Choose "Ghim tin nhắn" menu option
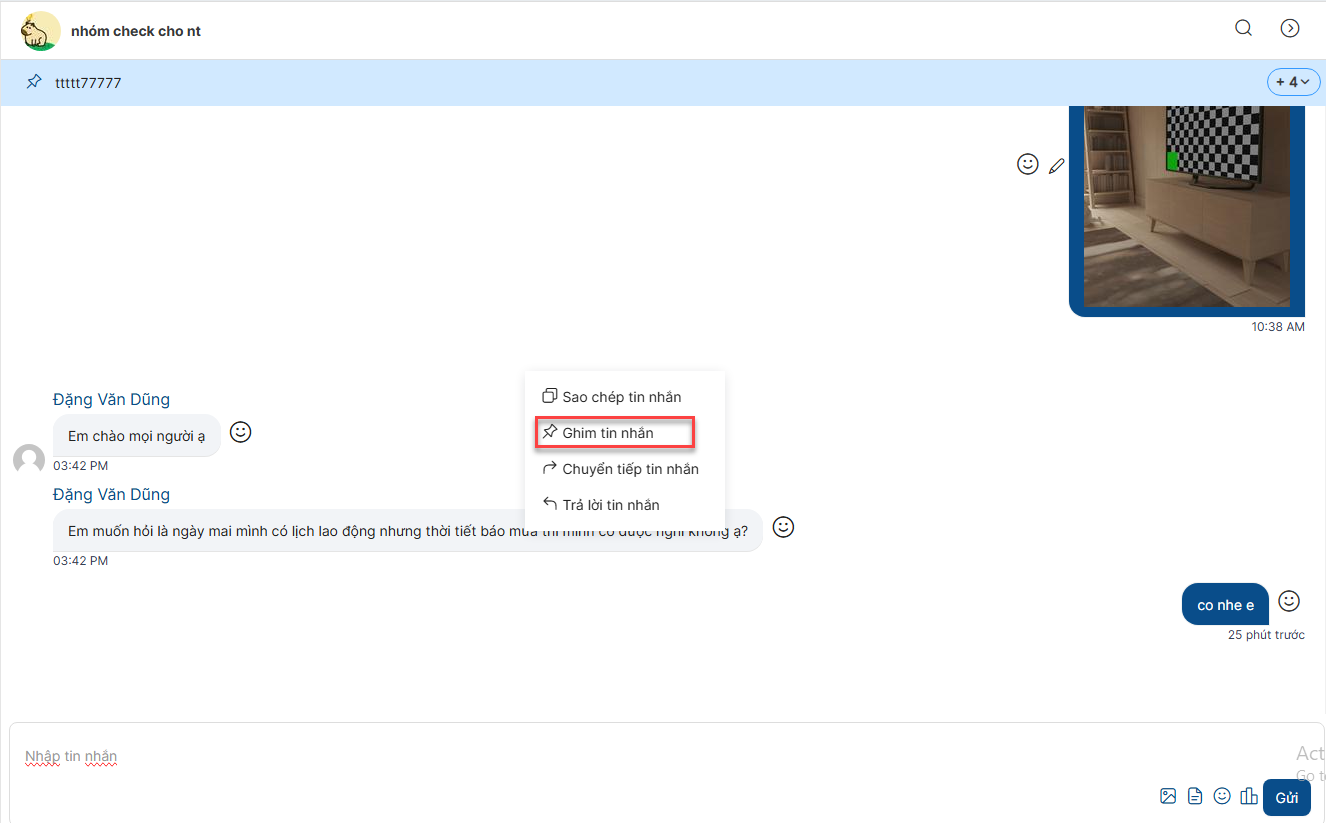Viewport: 1326px width, 823px height. pyautogui.click(x=608, y=433)
